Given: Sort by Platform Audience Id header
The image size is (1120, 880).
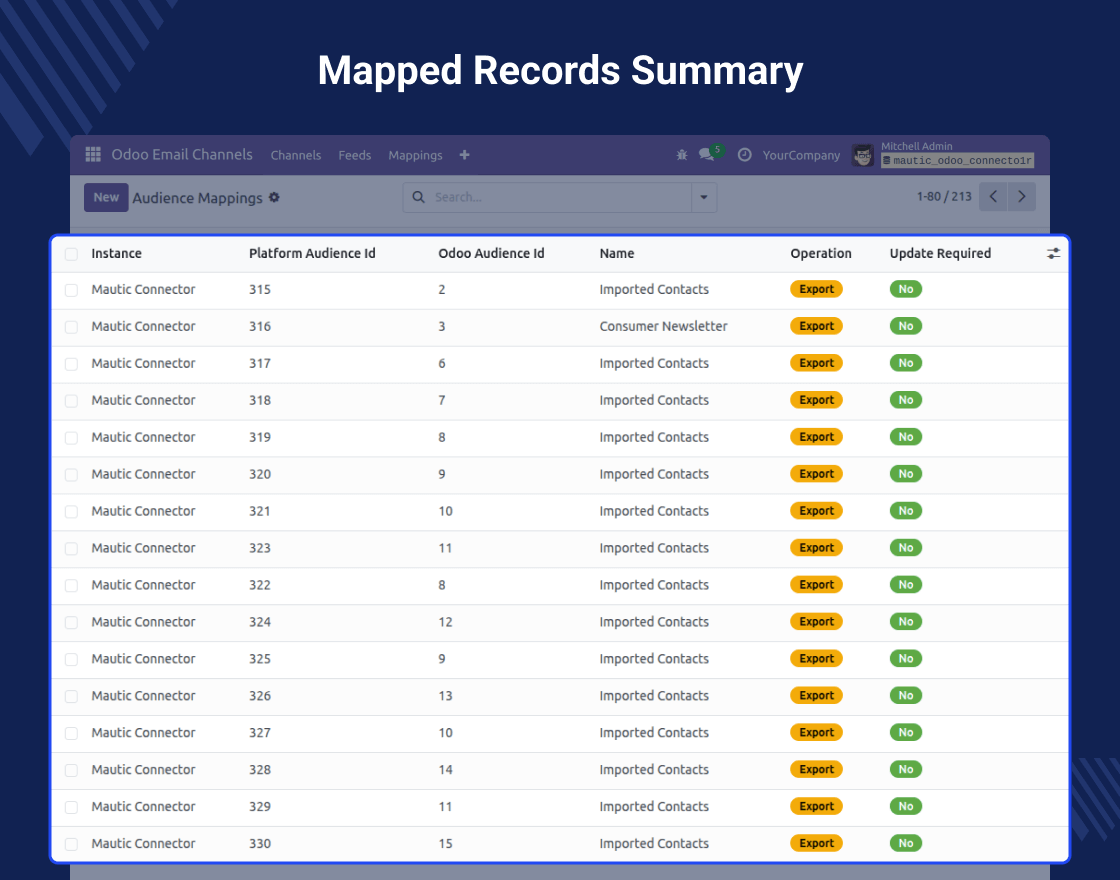Looking at the screenshot, I should [x=312, y=254].
